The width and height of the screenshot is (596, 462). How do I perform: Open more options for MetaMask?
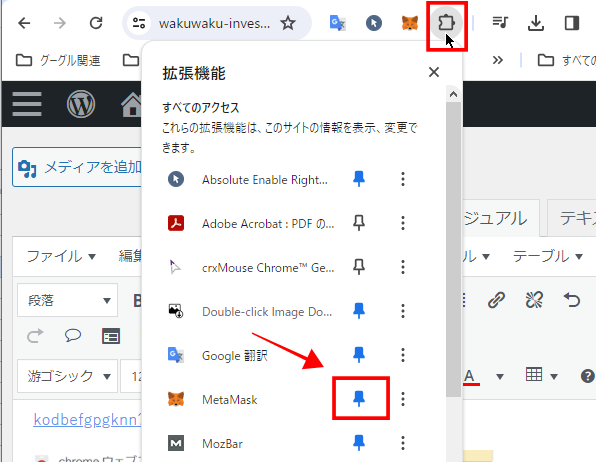click(x=403, y=399)
